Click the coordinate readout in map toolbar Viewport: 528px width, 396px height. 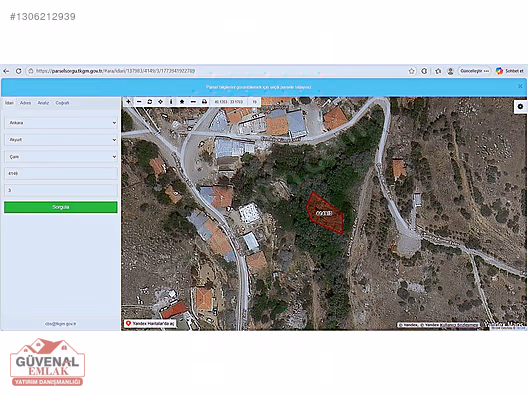coord(229,101)
